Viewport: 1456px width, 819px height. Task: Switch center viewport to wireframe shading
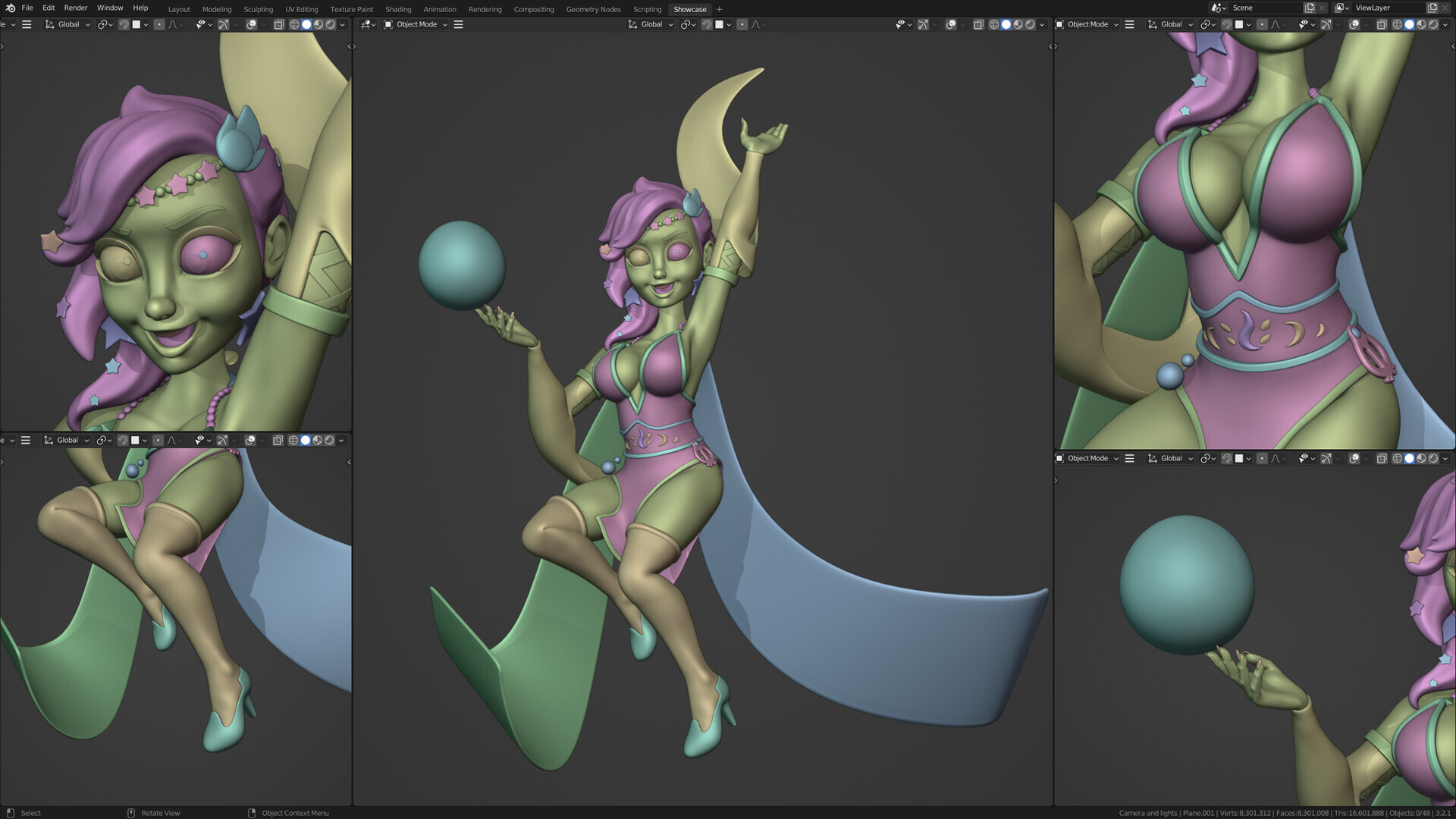tap(994, 24)
